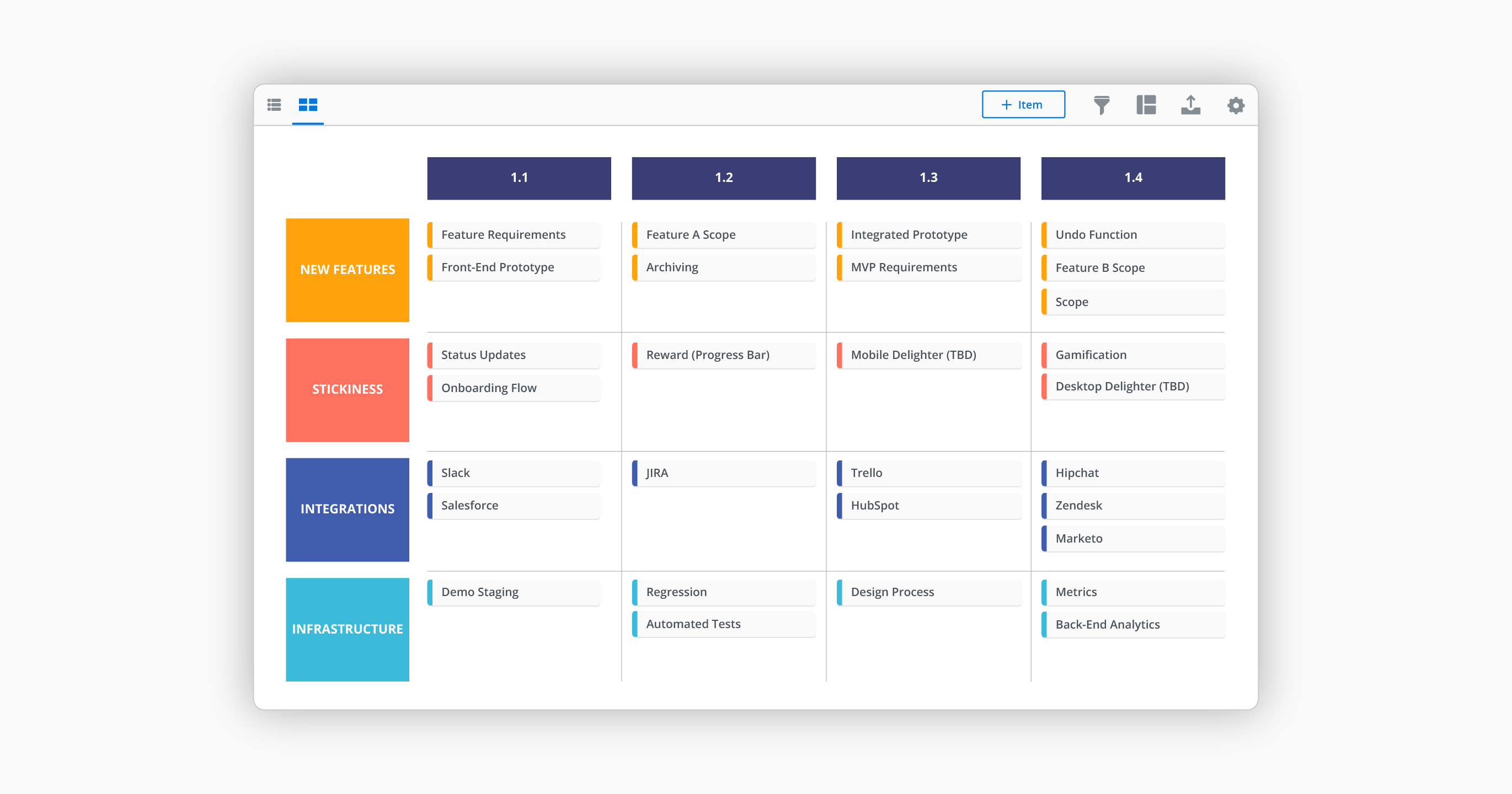This screenshot has width=1512, height=794.
Task: Open the Mobile Delighter (TBD) card
Action: click(928, 355)
